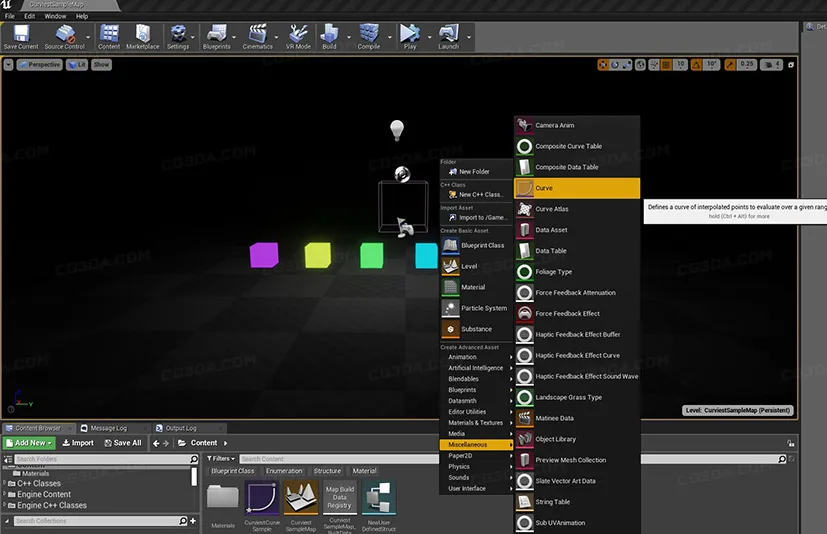Expand the Engine Content folder tree
Image resolution: width=827 pixels, height=534 pixels.
click(5, 494)
